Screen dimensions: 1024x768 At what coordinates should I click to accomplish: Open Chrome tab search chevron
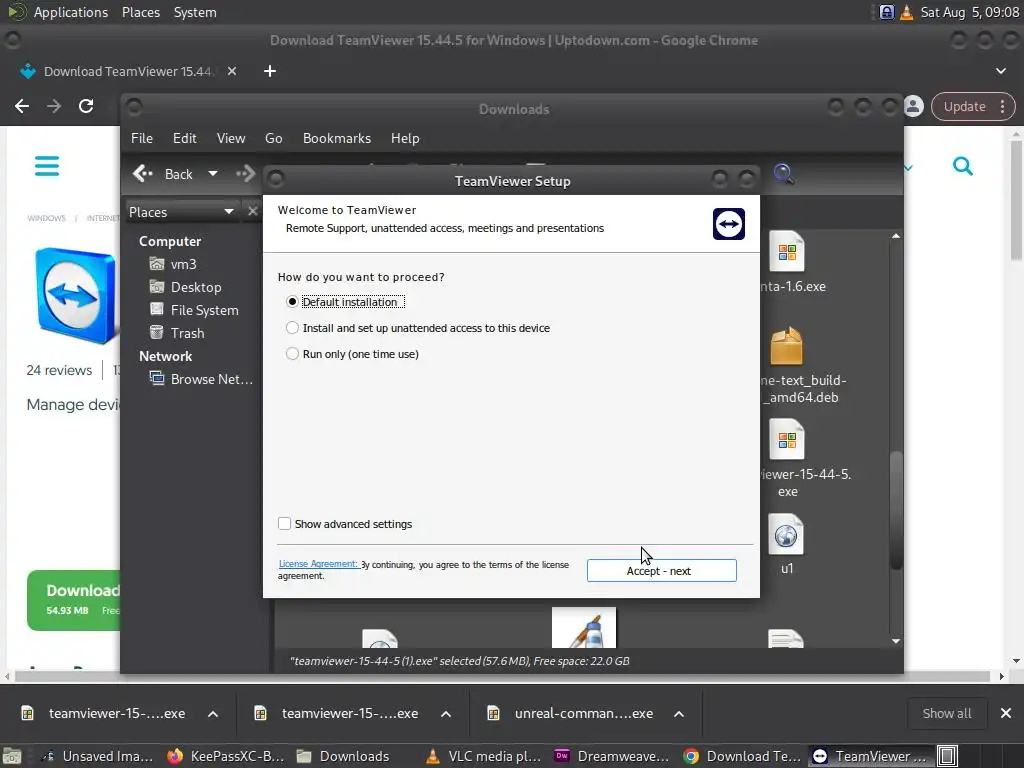tap(1000, 71)
